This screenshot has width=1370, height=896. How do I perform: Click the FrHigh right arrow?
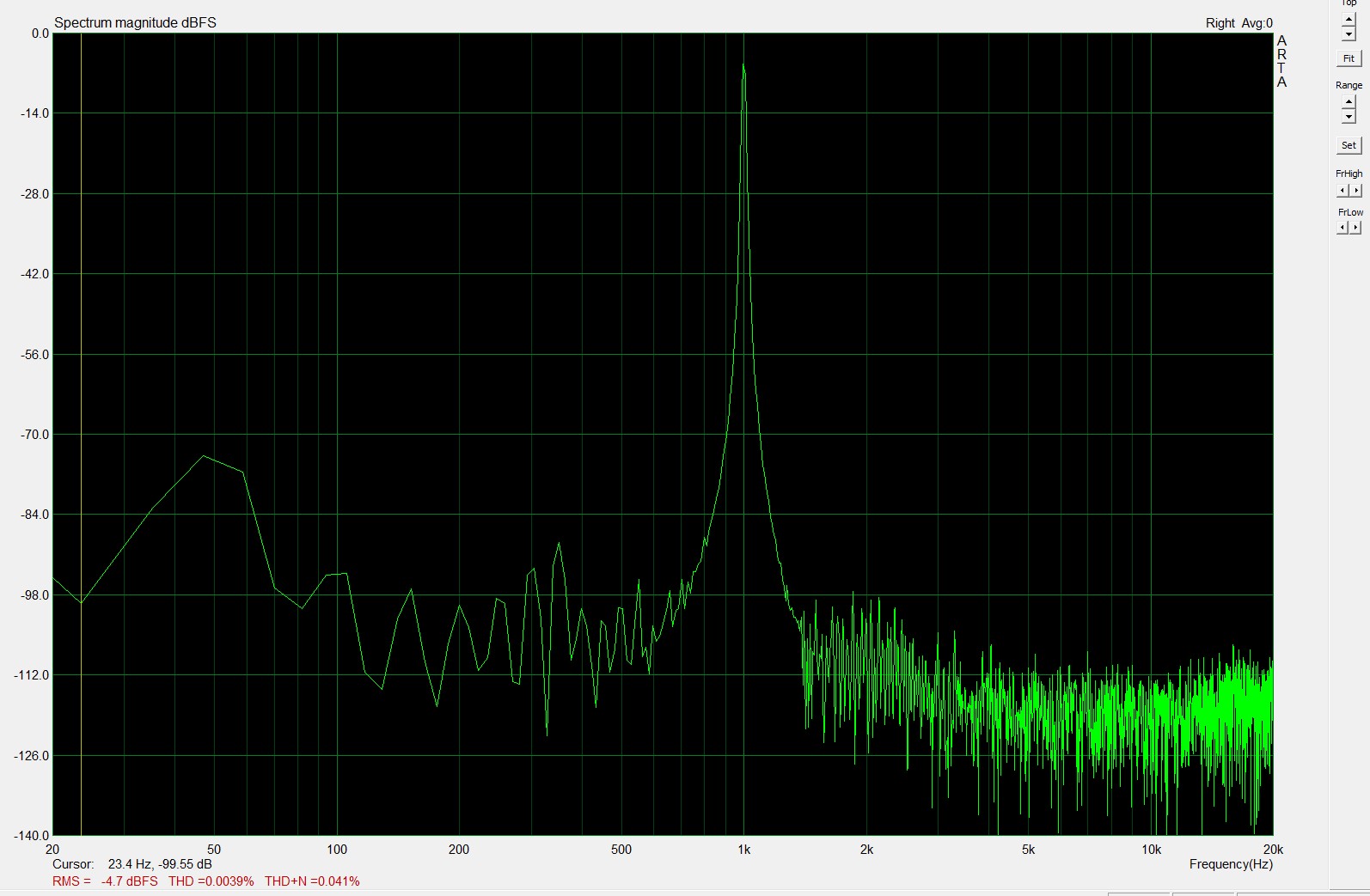click(1356, 191)
